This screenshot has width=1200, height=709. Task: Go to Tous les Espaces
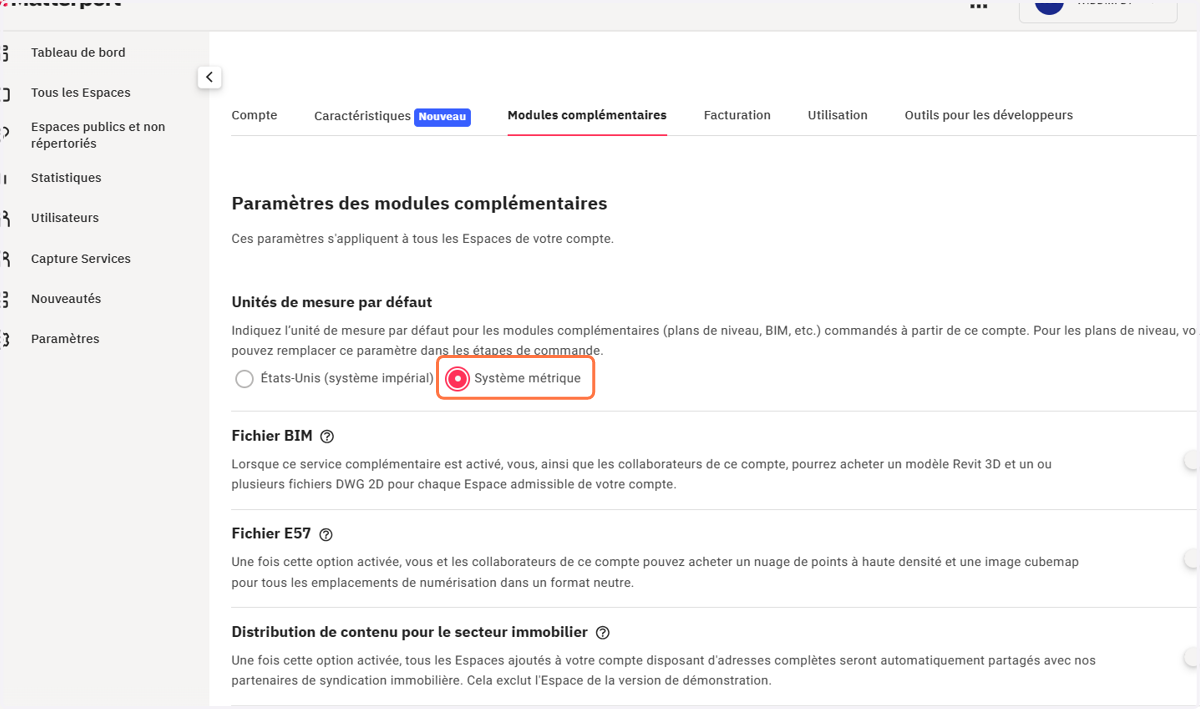[x=80, y=92]
